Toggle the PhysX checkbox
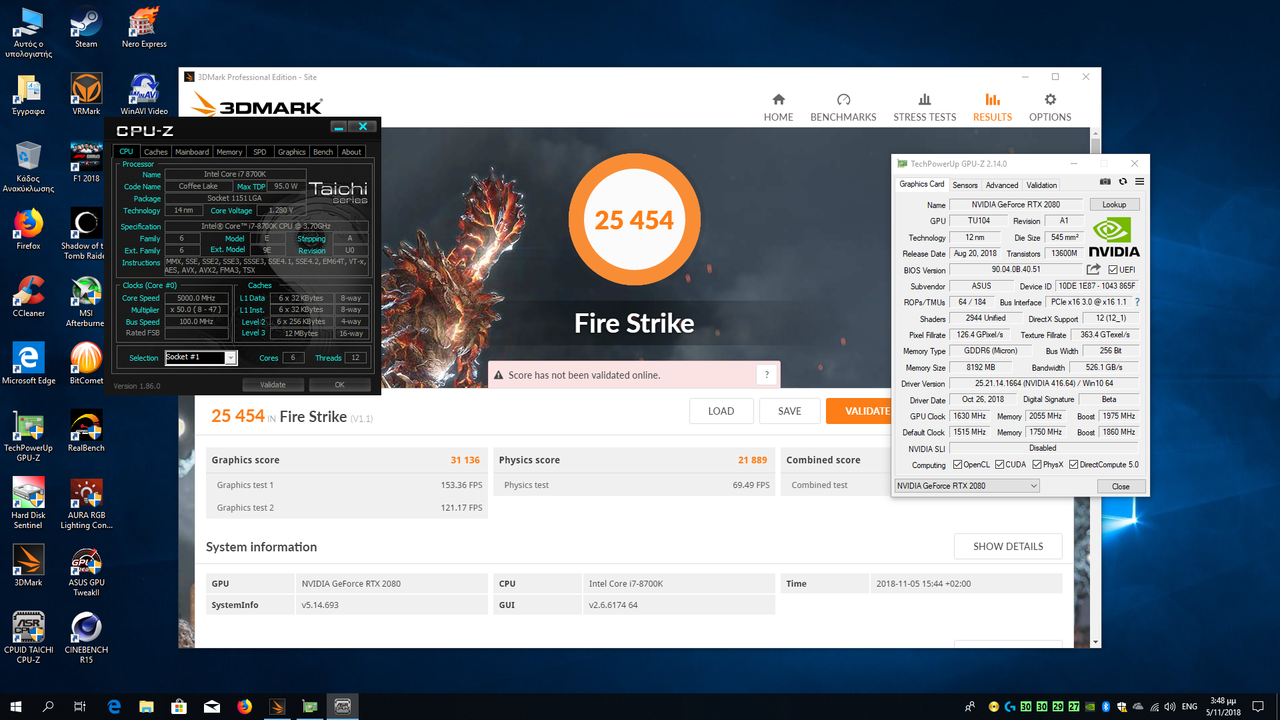 [x=1037, y=465]
